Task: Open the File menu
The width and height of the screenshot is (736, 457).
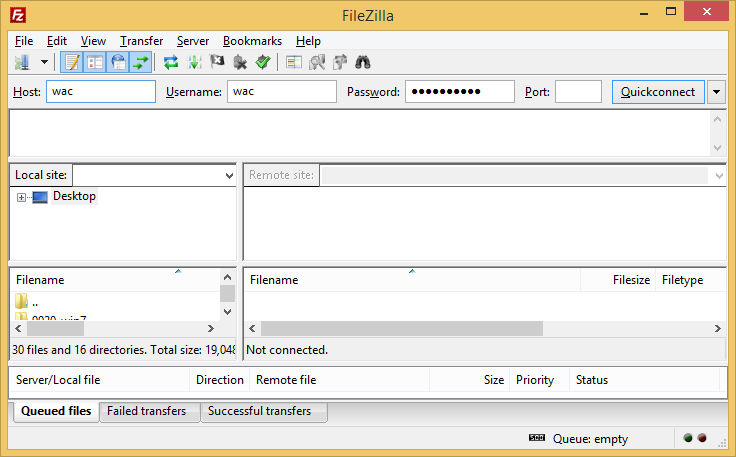Action: pyautogui.click(x=24, y=41)
